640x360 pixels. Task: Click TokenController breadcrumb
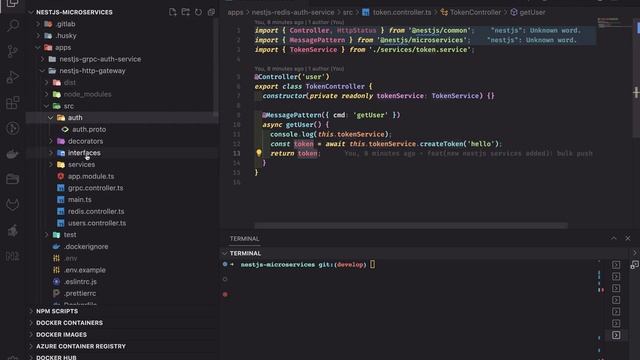click(x=475, y=12)
